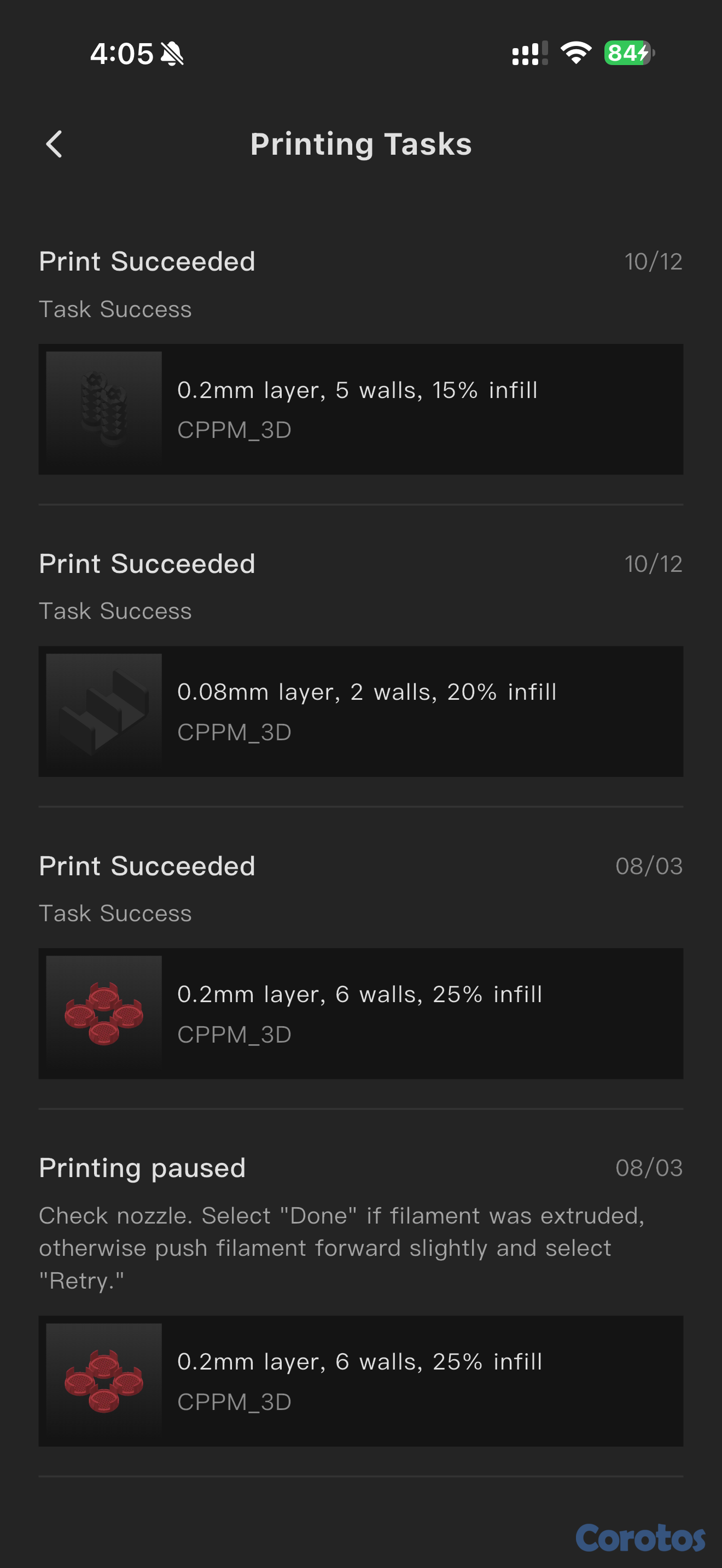Viewport: 722px width, 1568px height.
Task: Tap the Printing Tasks page title
Action: 361,144
